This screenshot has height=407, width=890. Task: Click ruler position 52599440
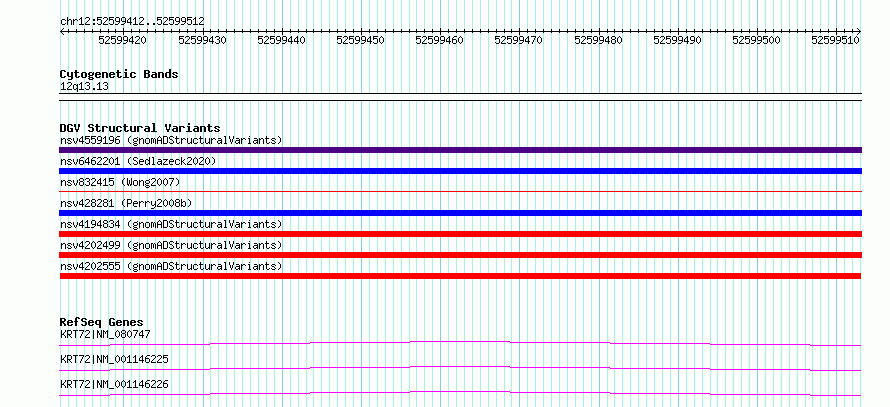click(x=282, y=40)
